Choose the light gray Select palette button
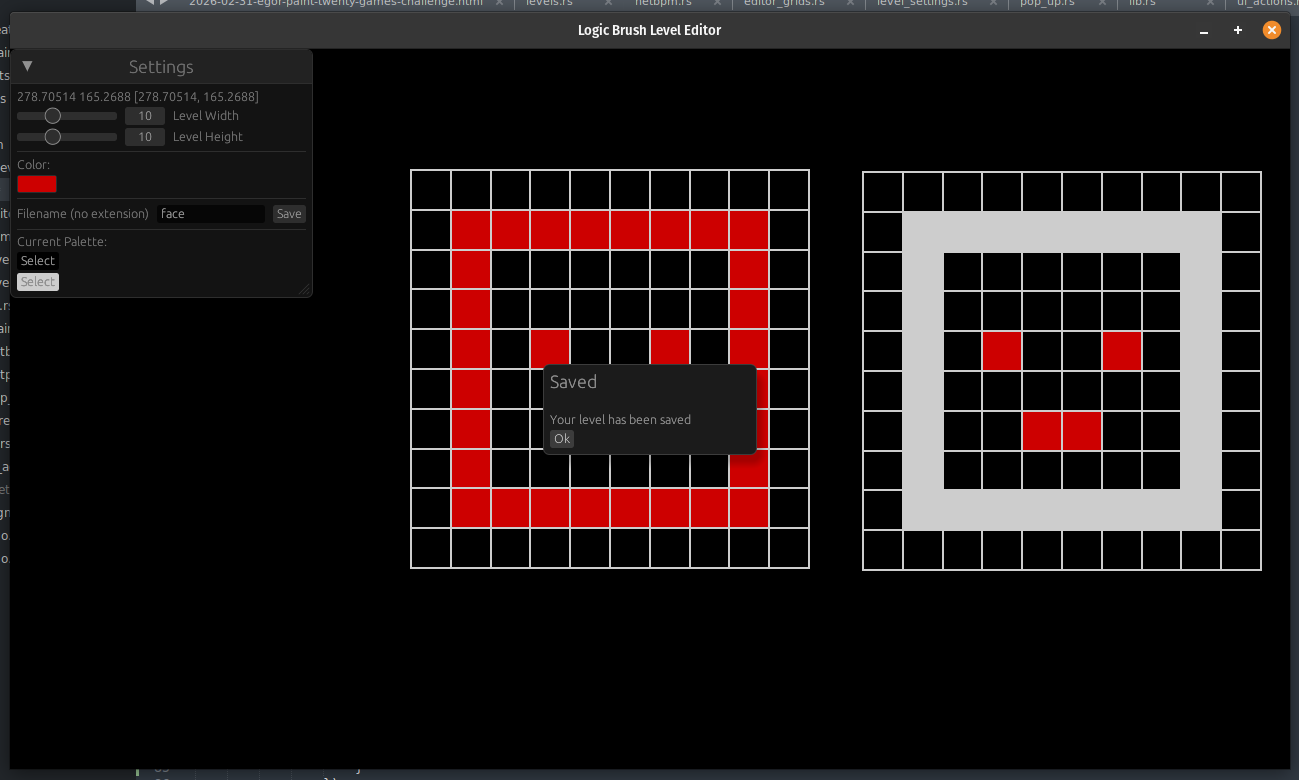This screenshot has width=1299, height=780. pos(38,282)
